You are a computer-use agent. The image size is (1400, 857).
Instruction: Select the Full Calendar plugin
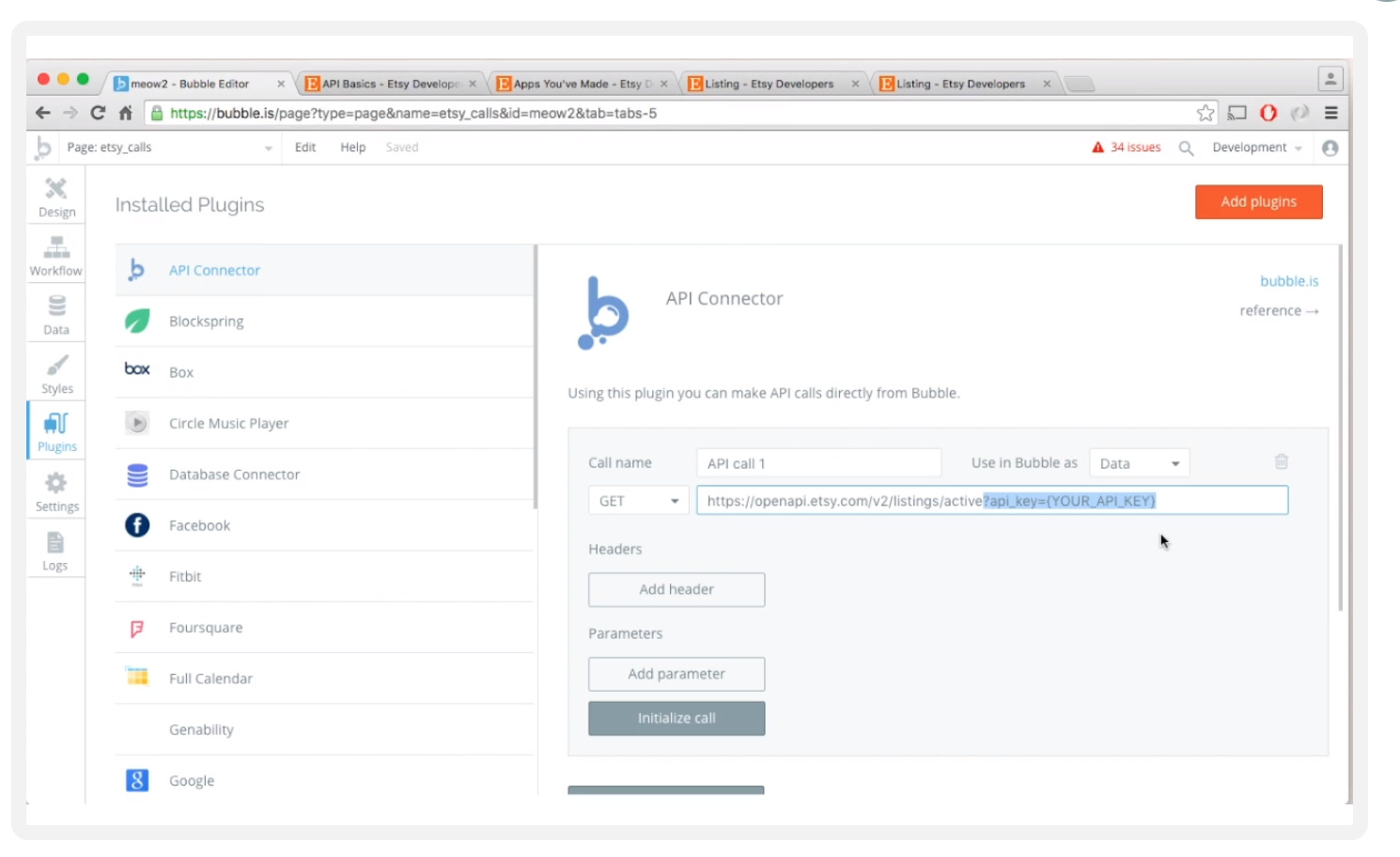324,678
